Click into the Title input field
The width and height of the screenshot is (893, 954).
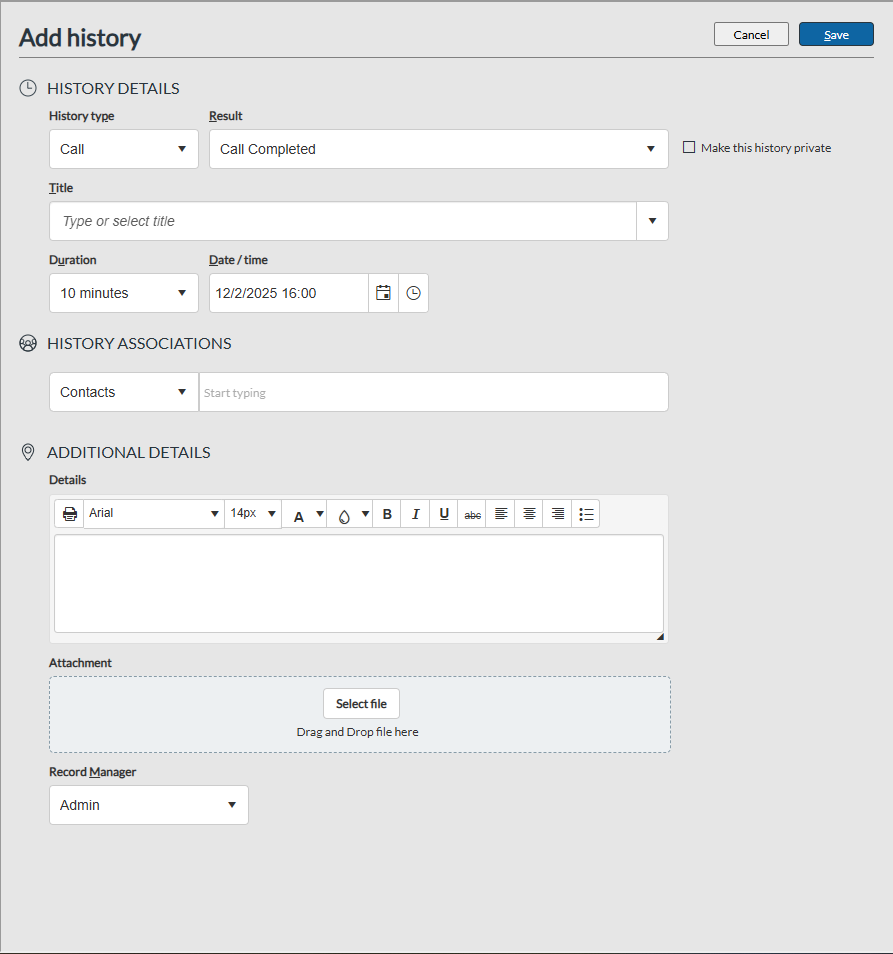click(x=343, y=221)
